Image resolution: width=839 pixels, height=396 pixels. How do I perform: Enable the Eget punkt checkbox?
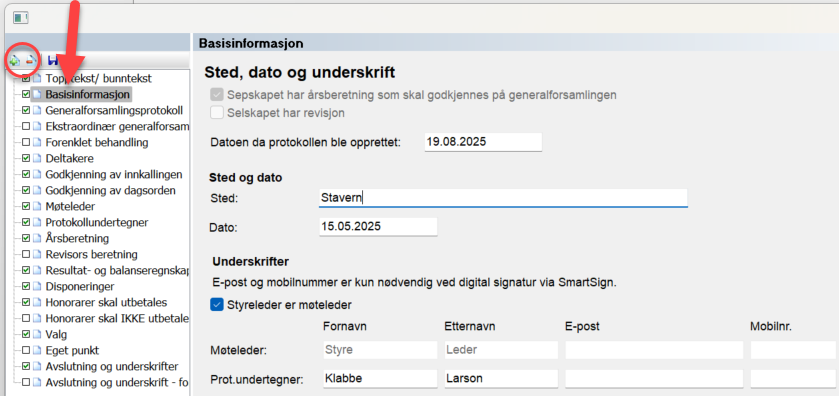coord(26,351)
